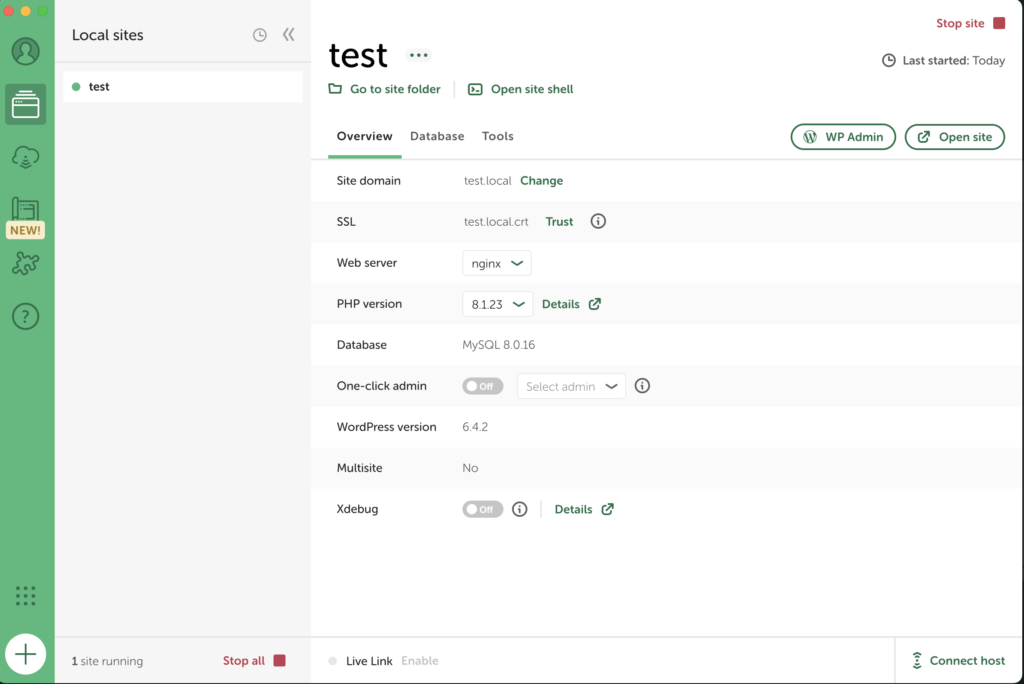Open the Blueprints icon with the NEW badge
The height and width of the screenshot is (684, 1024).
coord(25,218)
